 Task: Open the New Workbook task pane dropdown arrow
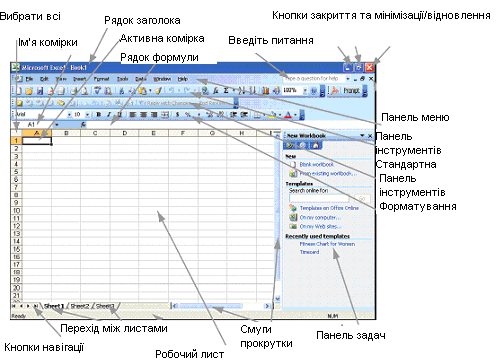[362, 136]
